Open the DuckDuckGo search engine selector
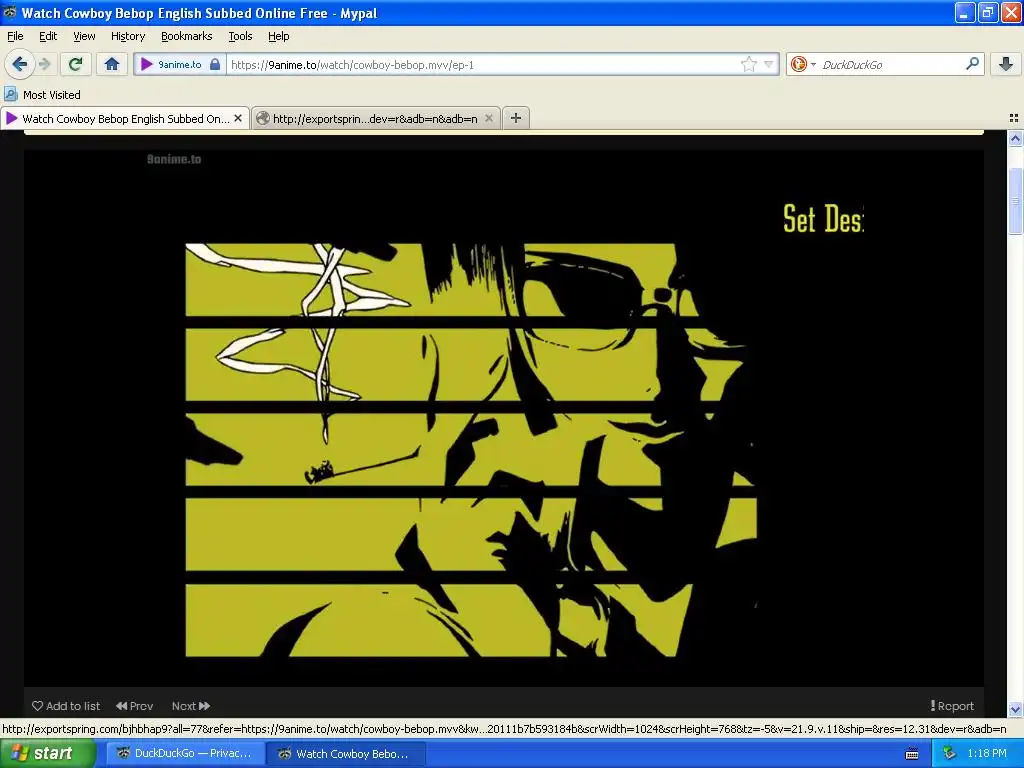This screenshot has height=768, width=1024. click(x=803, y=64)
